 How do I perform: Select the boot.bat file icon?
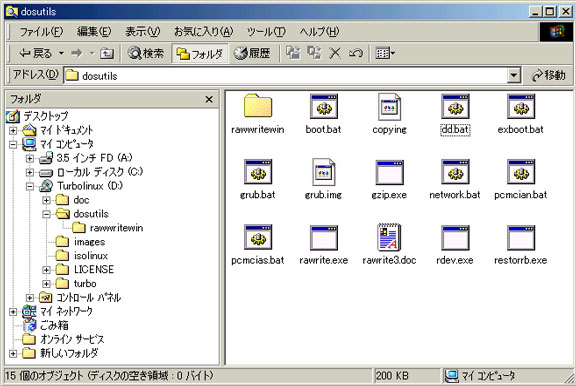[x=323, y=106]
